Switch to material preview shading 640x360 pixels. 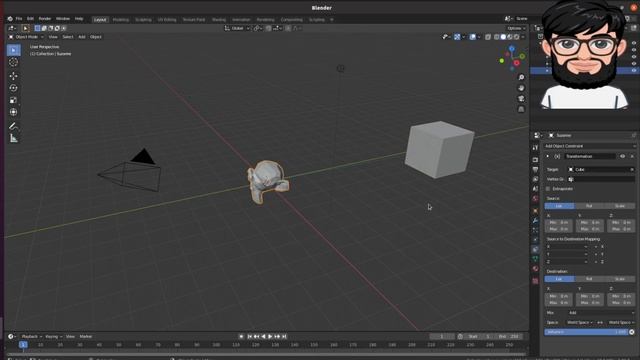(510, 37)
